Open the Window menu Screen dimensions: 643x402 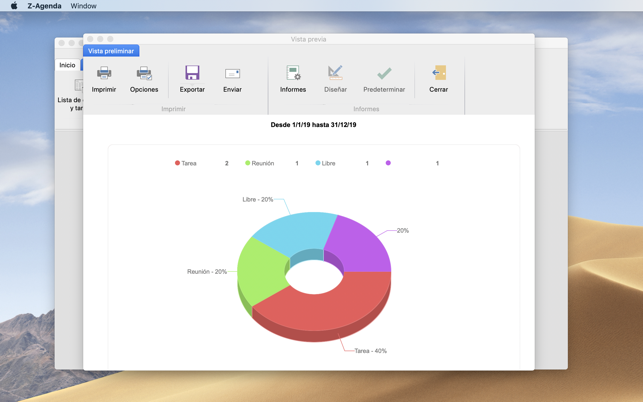(84, 6)
